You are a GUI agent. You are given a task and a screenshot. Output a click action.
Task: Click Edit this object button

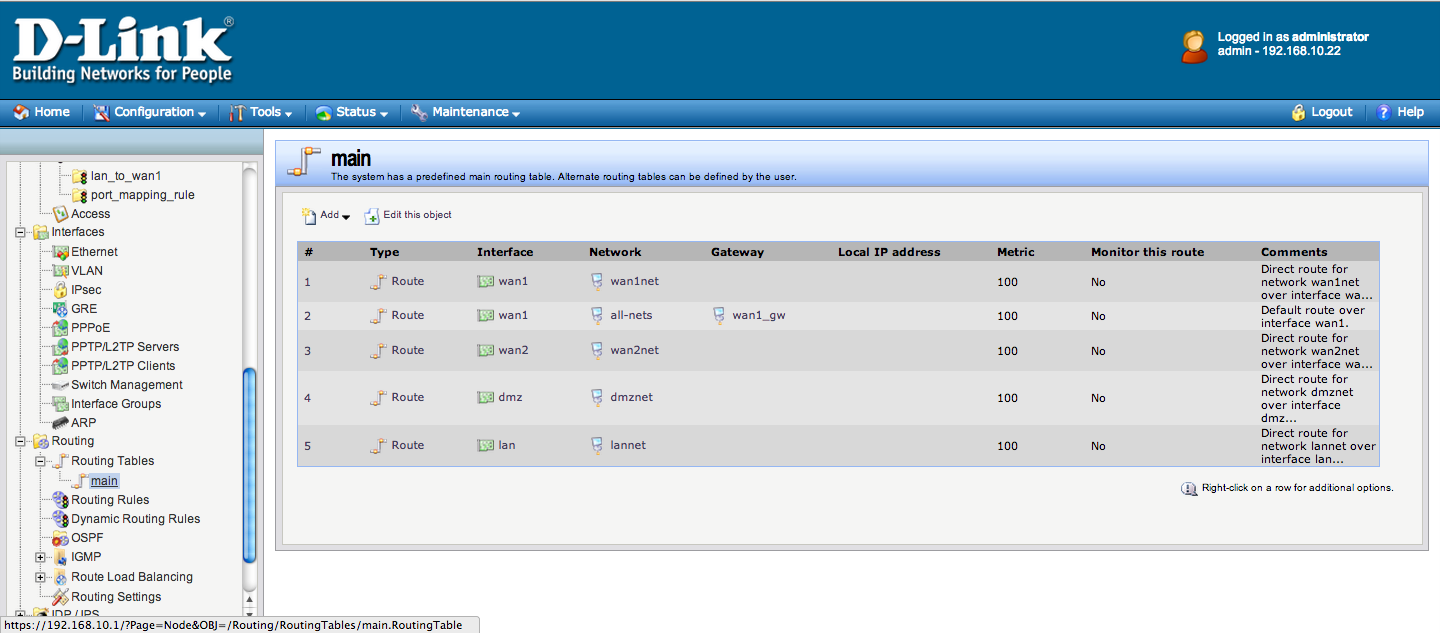(408, 215)
